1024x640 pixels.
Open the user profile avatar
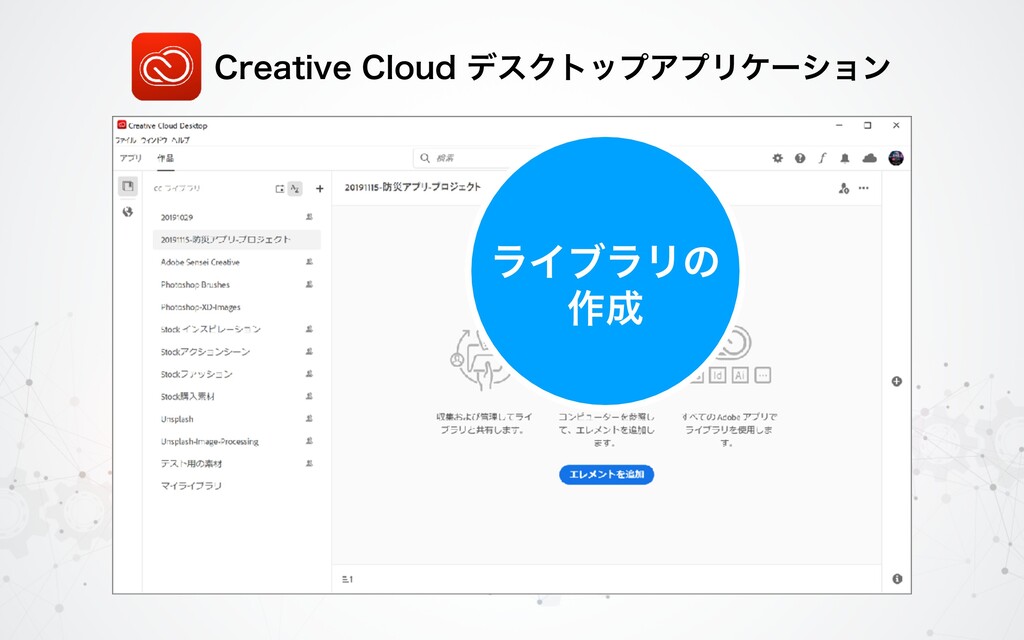tap(896, 158)
